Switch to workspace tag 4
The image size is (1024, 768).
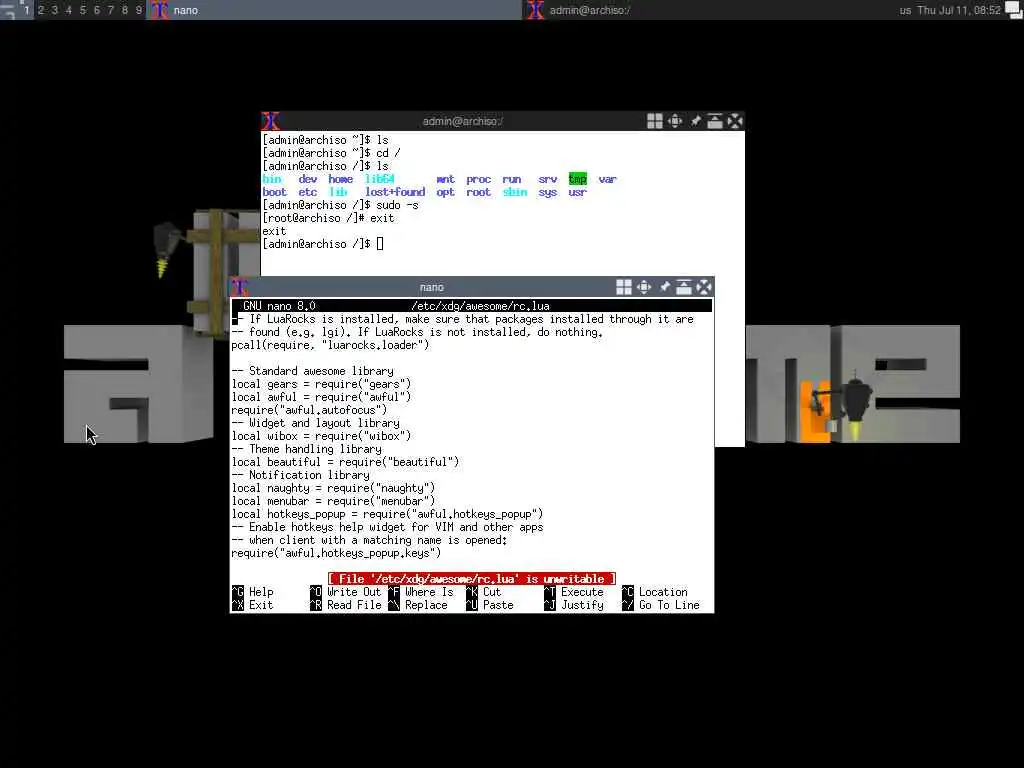(69, 10)
